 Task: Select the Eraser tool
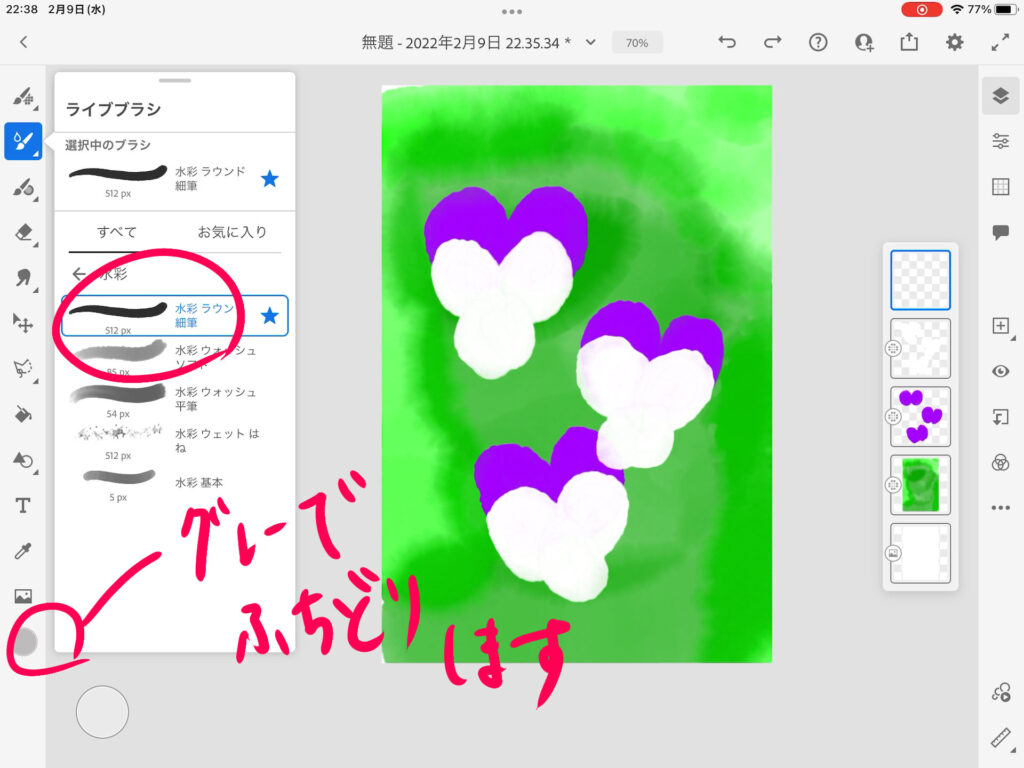(x=22, y=232)
